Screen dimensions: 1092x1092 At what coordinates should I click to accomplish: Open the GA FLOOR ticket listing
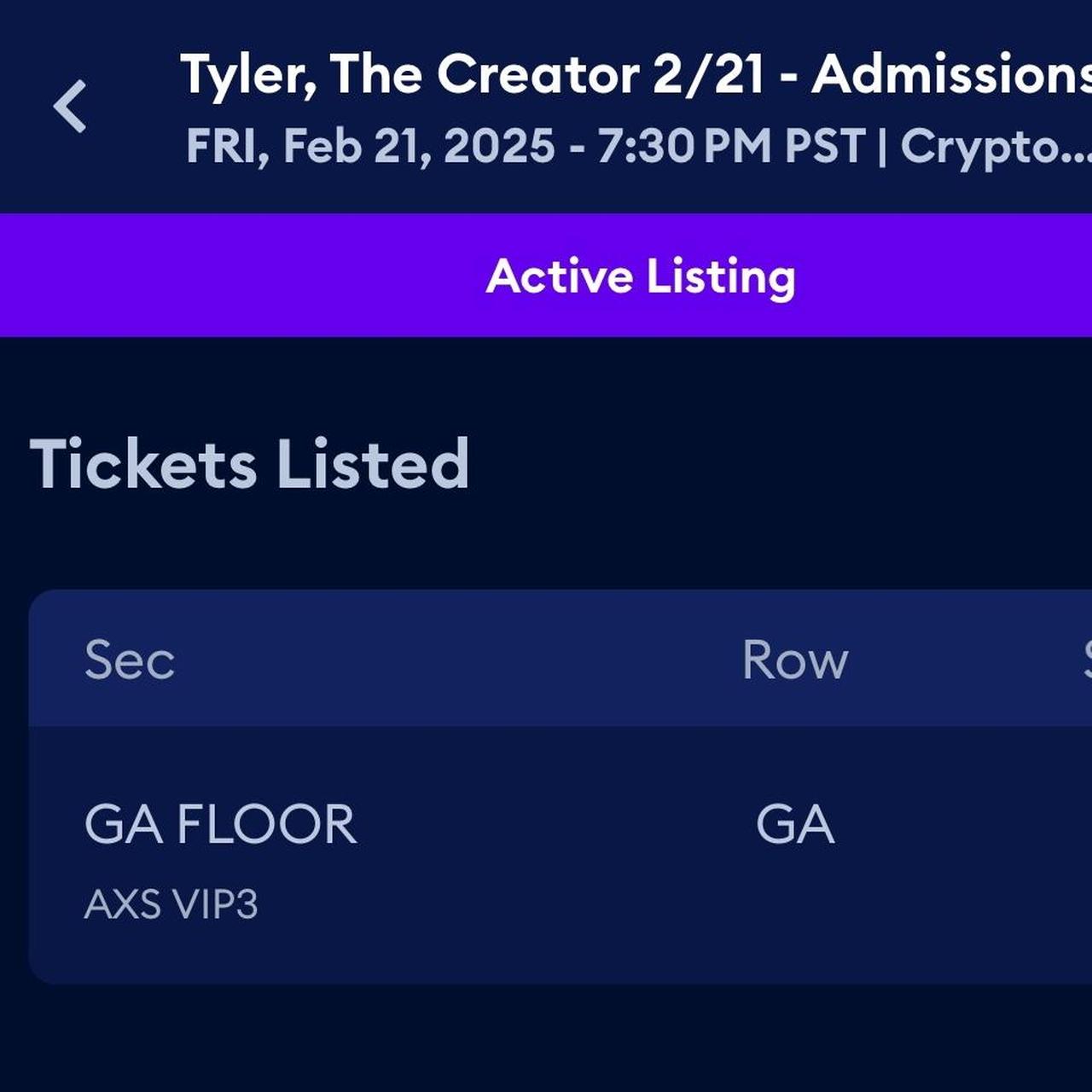pyautogui.click(x=223, y=822)
